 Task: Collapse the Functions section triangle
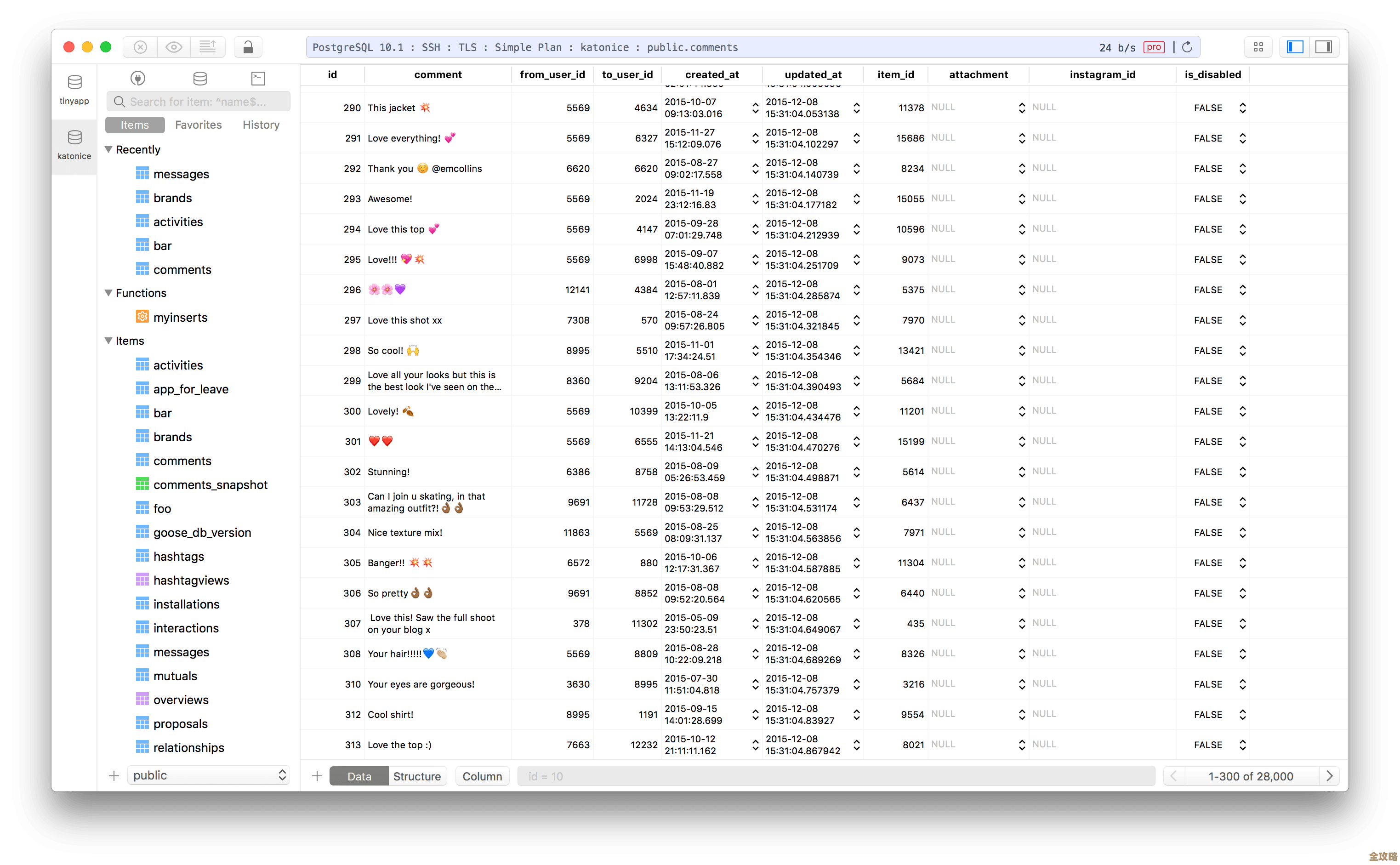[109, 293]
